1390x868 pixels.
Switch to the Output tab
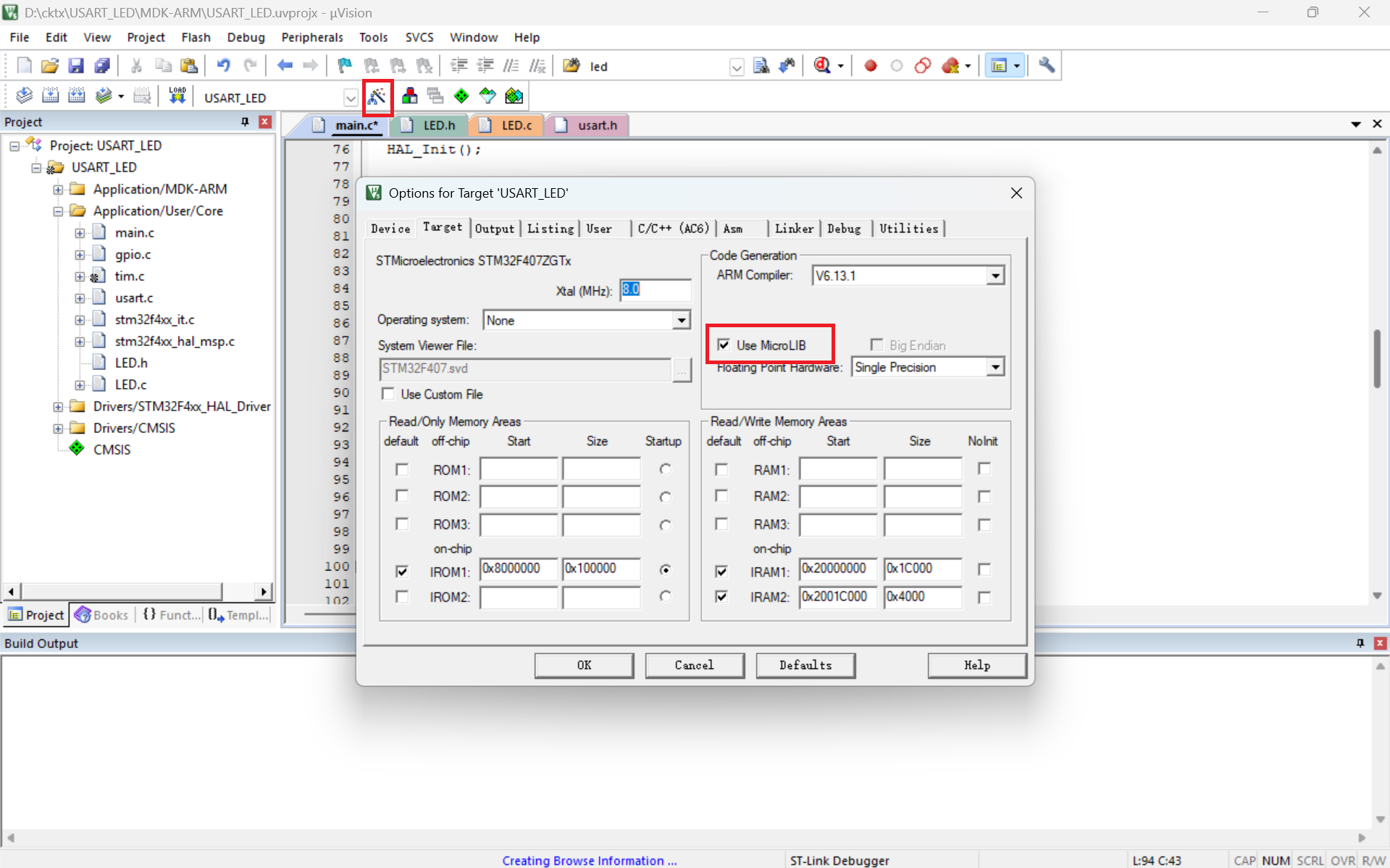(x=494, y=229)
